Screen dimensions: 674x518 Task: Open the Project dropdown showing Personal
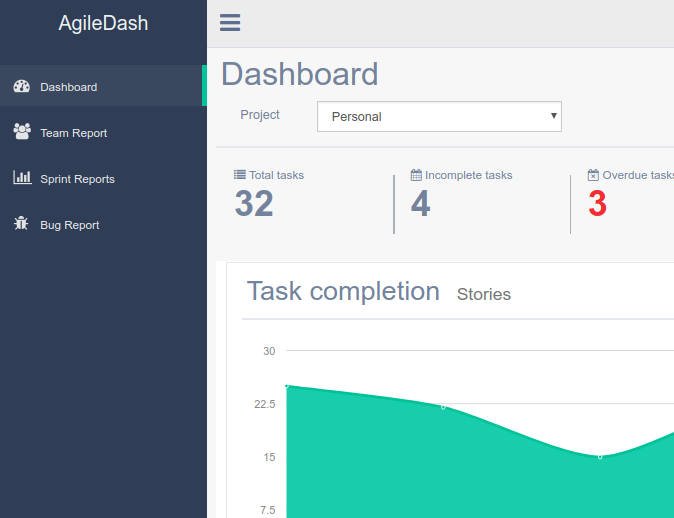point(439,116)
